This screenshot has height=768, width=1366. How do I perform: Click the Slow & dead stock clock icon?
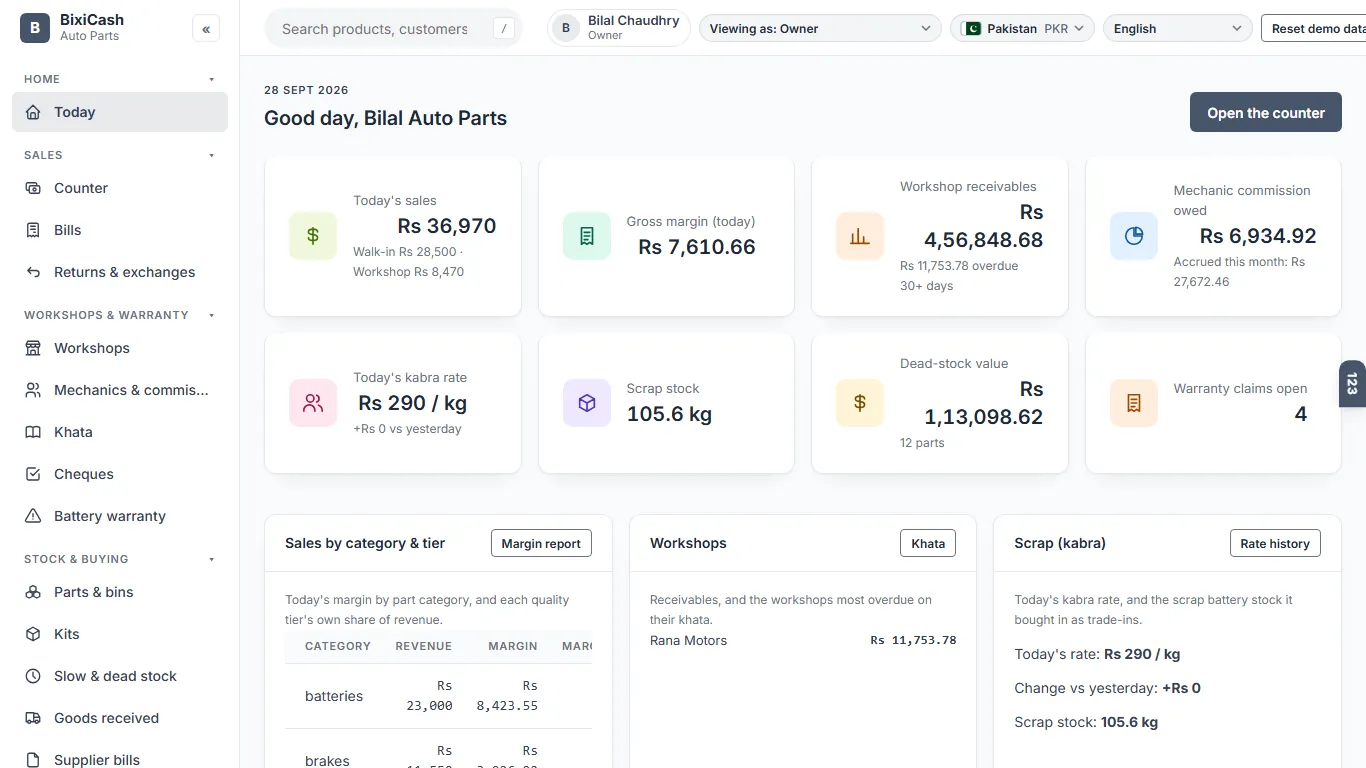point(33,676)
